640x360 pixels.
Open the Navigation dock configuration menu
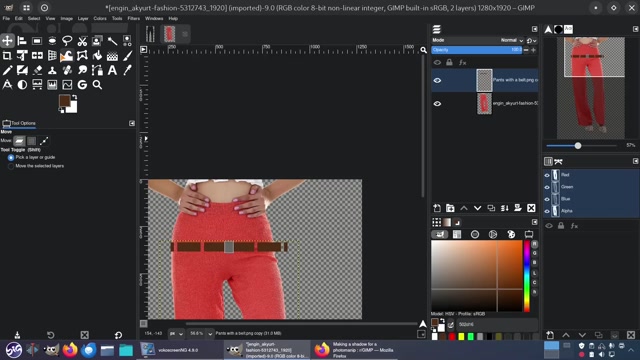click(636, 29)
